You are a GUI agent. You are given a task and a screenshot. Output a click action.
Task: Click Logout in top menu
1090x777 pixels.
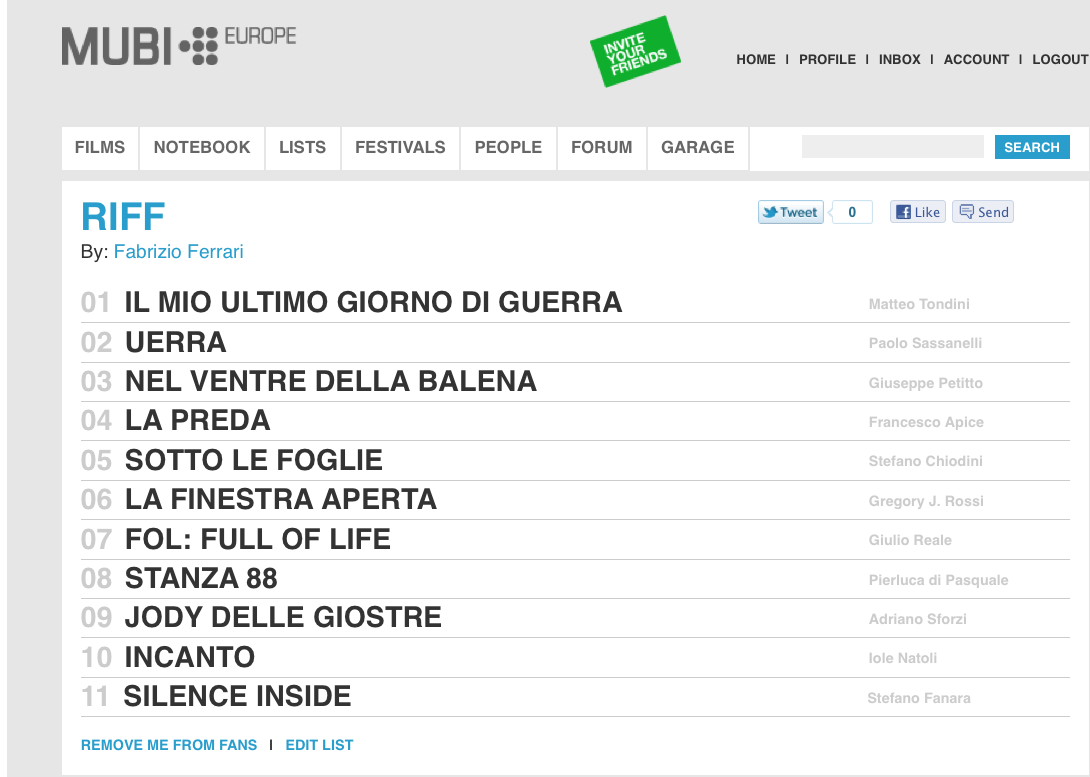coord(1060,60)
